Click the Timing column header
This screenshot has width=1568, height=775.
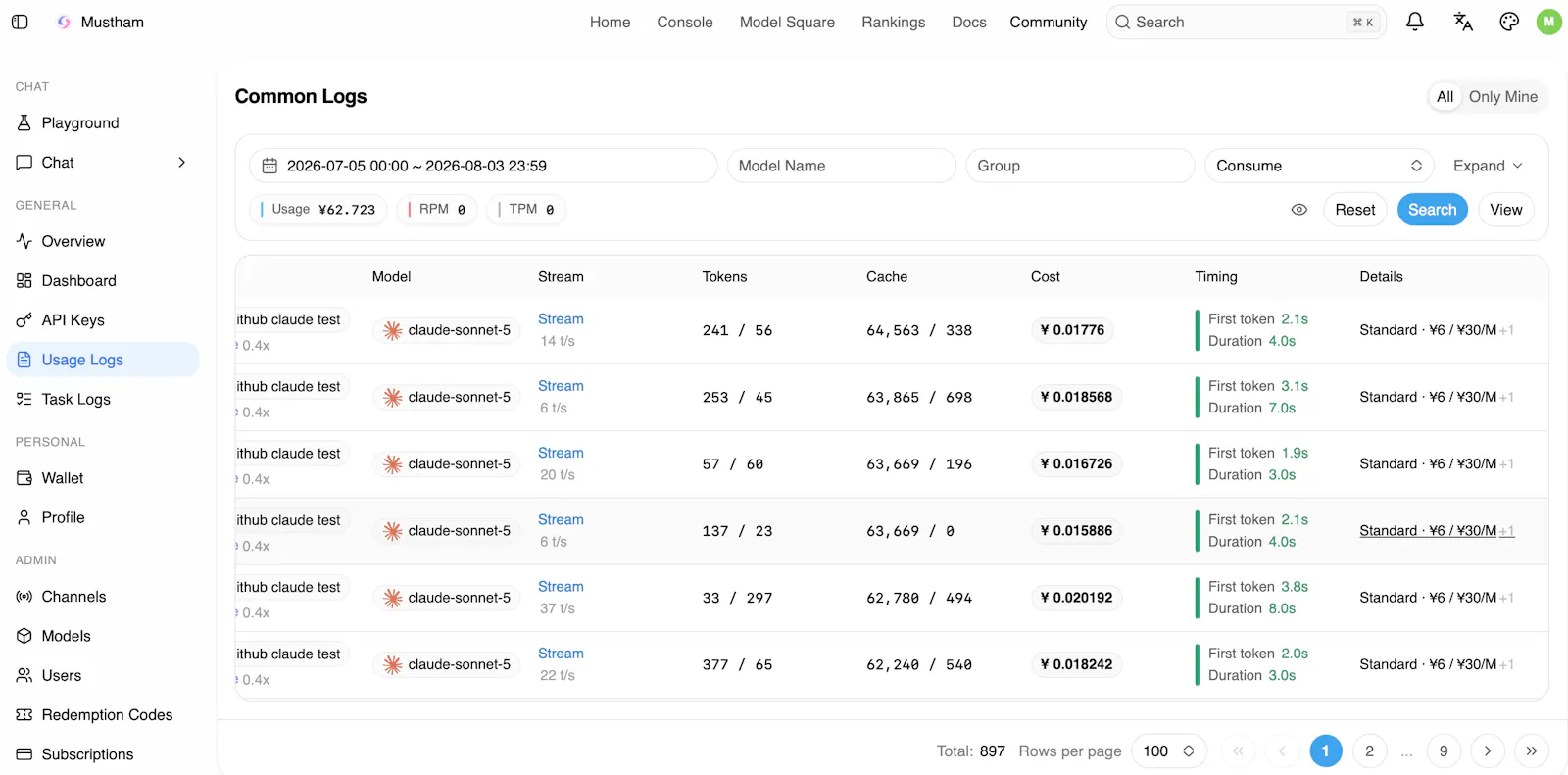(x=1216, y=277)
